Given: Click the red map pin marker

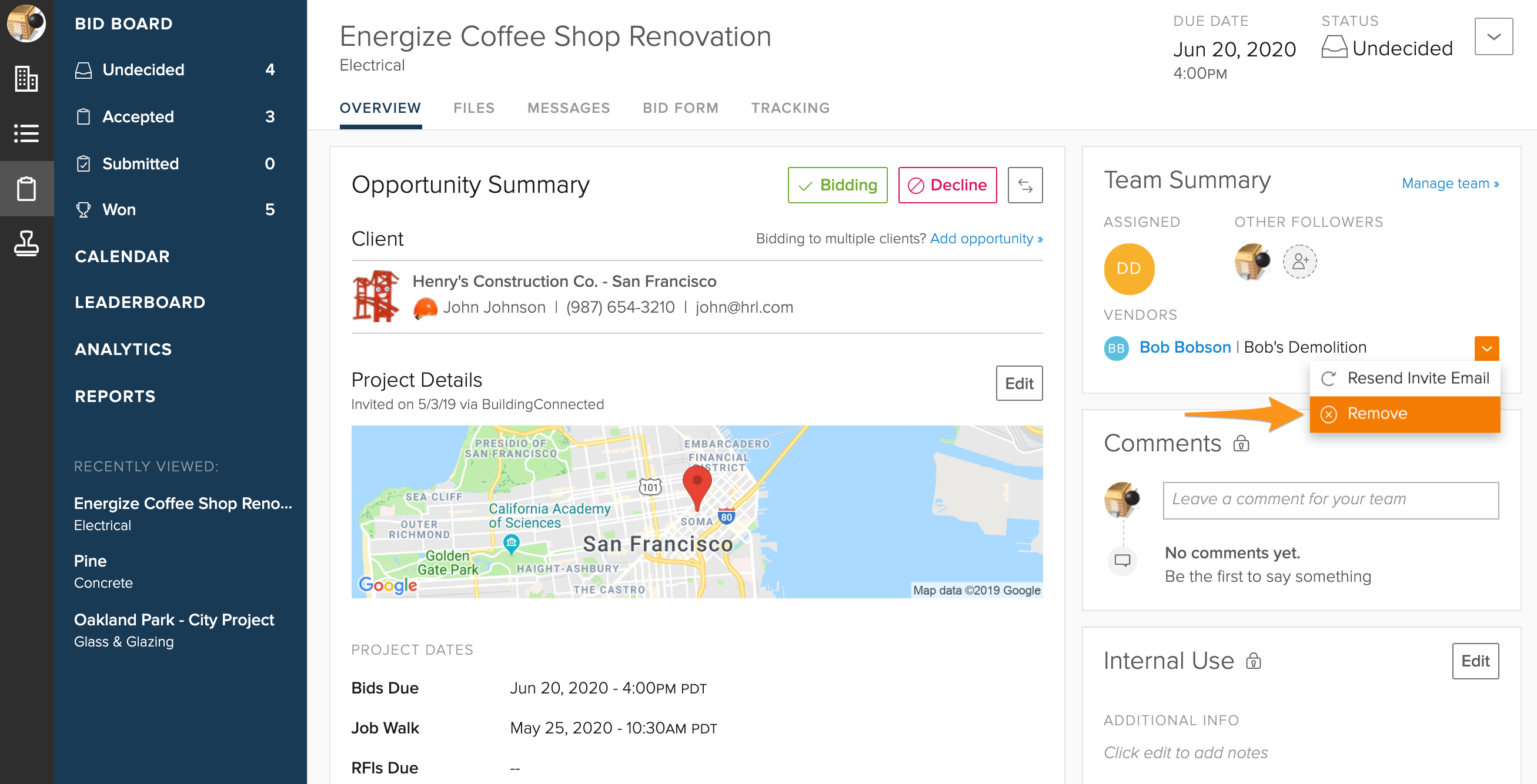Looking at the screenshot, I should click(696, 486).
